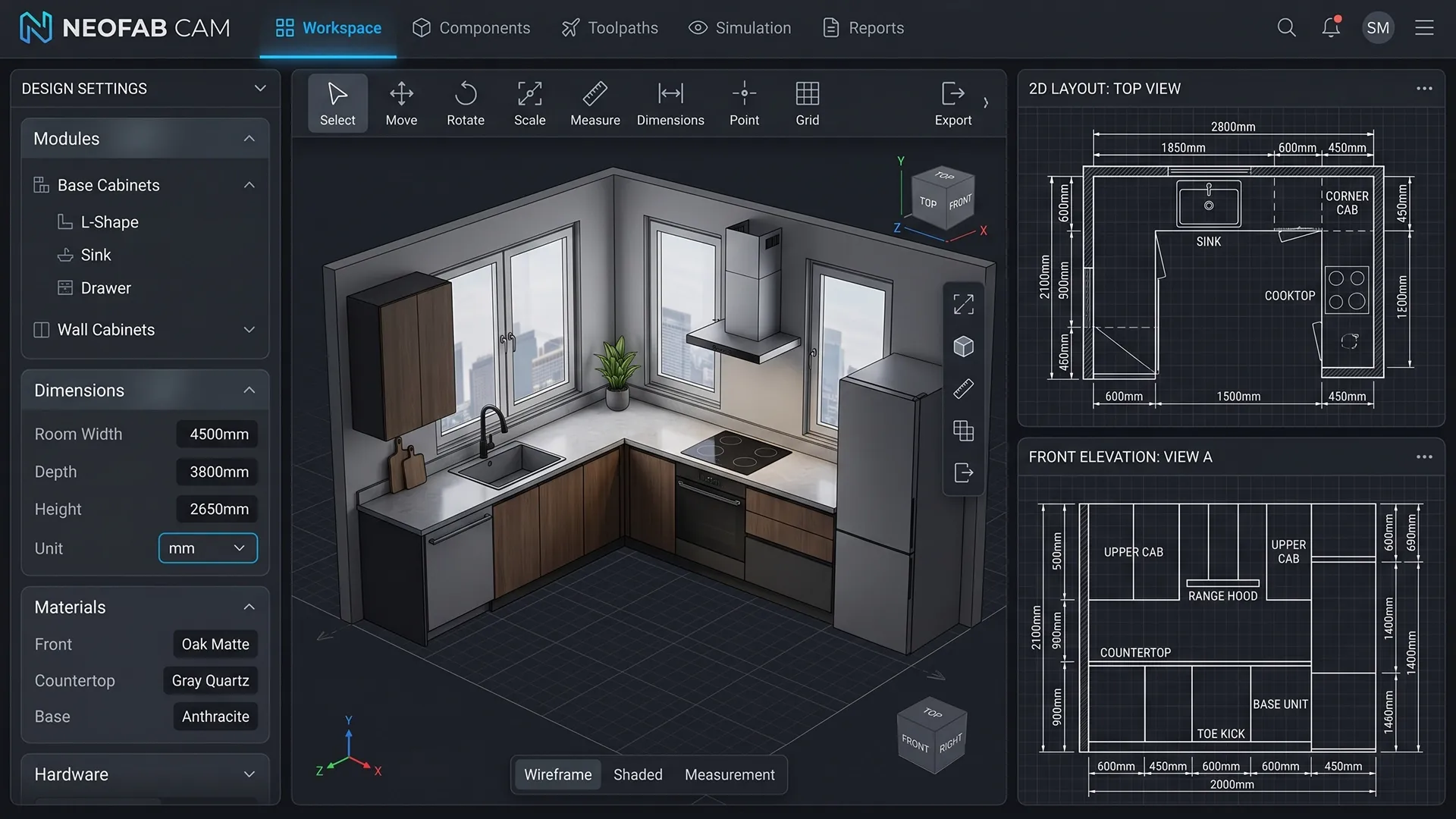Select the Scale tool

pyautogui.click(x=529, y=102)
